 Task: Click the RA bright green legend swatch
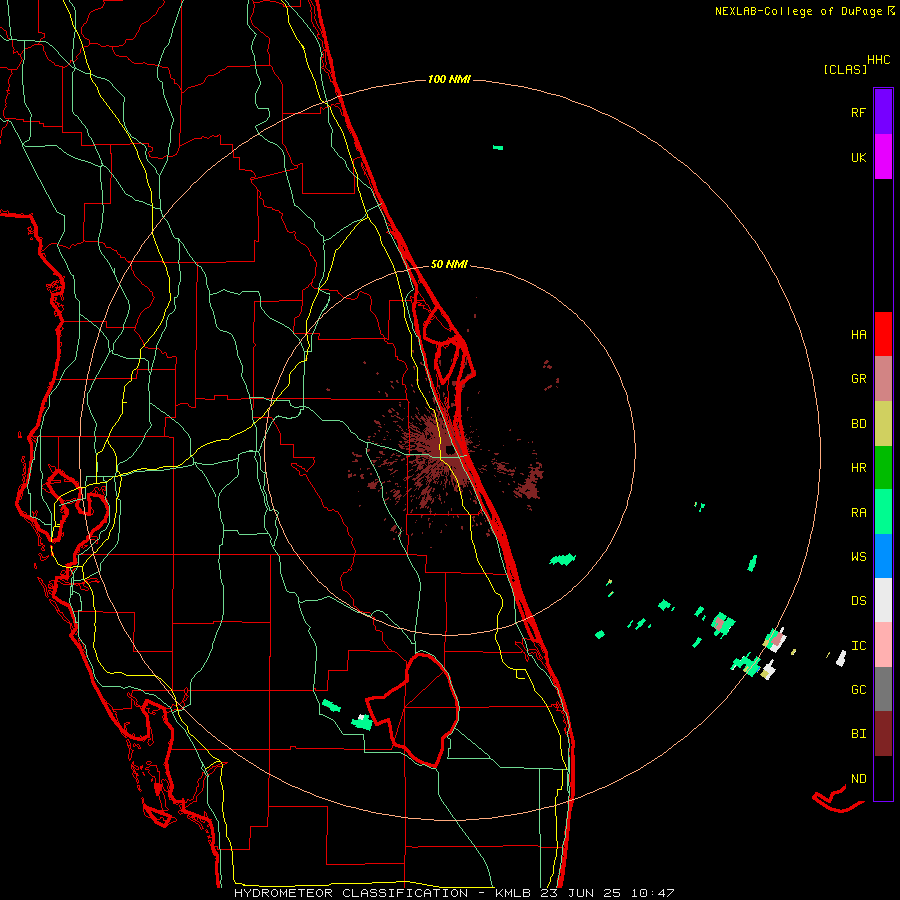(x=883, y=511)
